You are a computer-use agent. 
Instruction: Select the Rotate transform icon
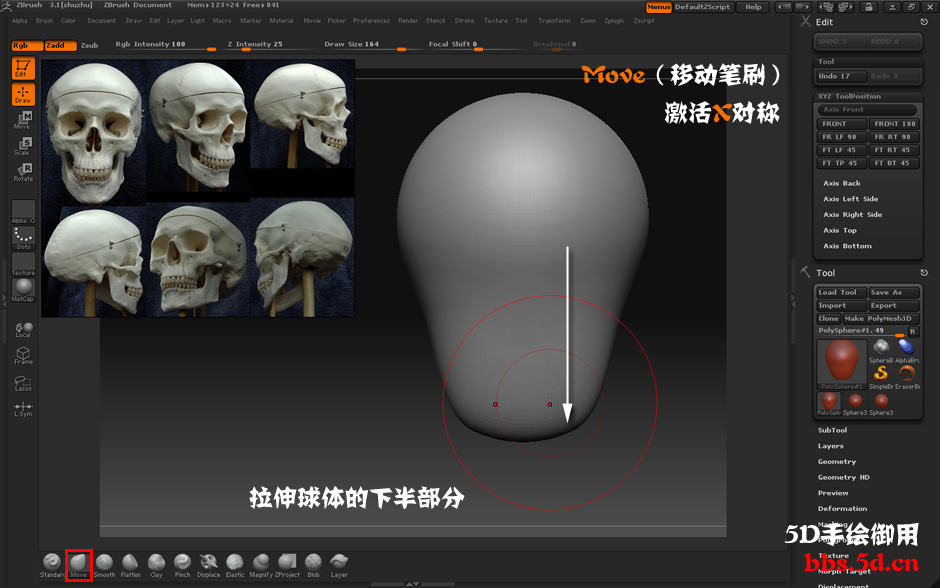23,172
